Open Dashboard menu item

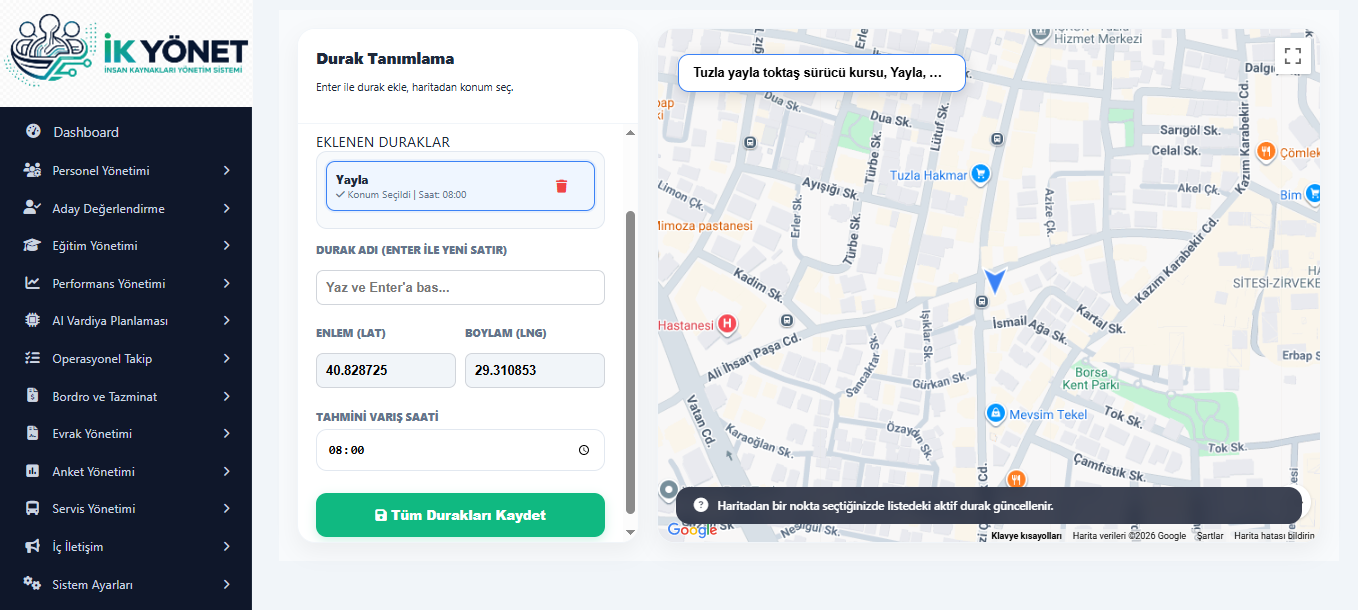(126, 132)
